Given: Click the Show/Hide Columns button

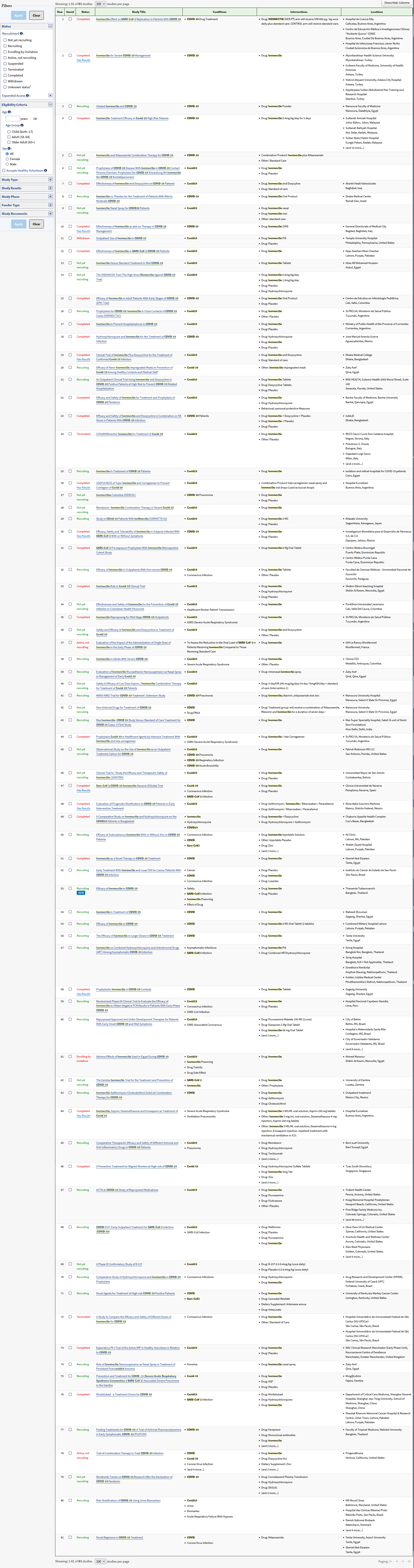Looking at the screenshot, I should click(x=397, y=3).
